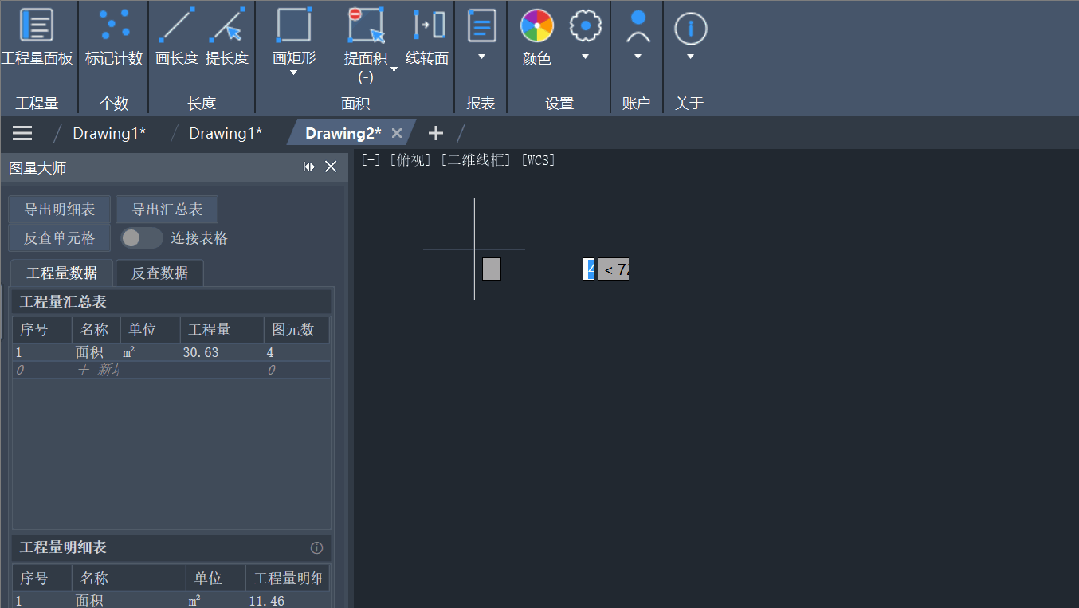This screenshot has width=1079, height=608.
Task: Close the 图量大师 panel
Action: (331, 167)
